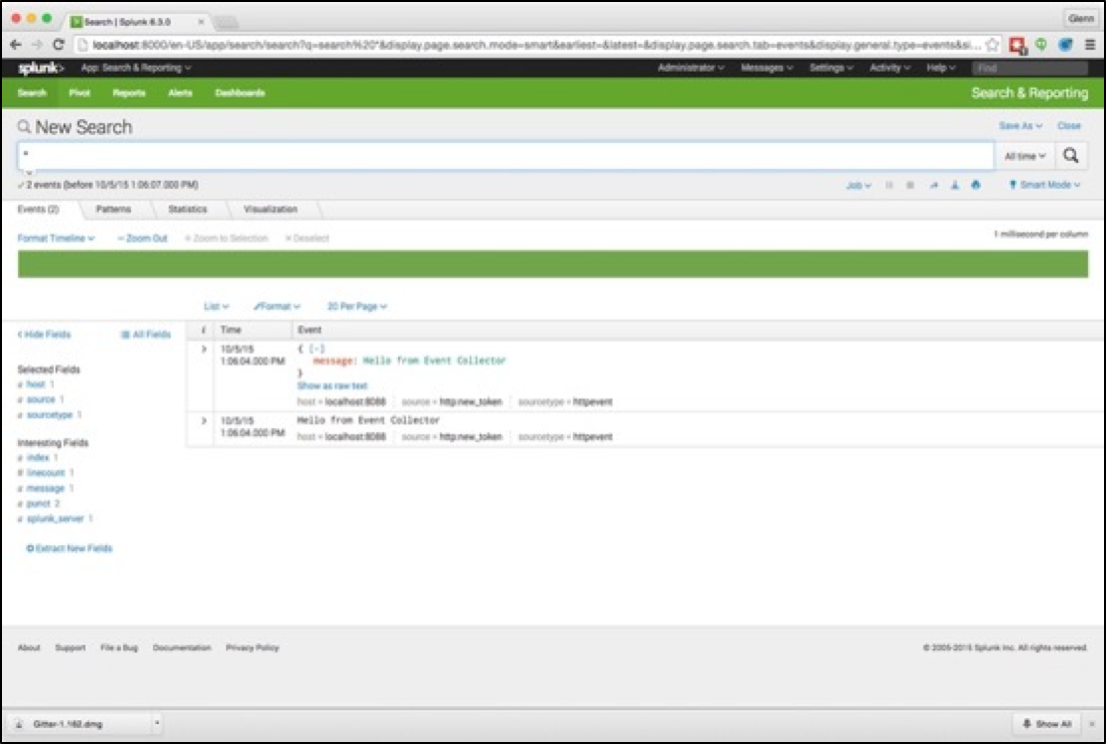Click the green timeline bar
This screenshot has width=1106, height=744.
pyautogui.click(x=552, y=264)
